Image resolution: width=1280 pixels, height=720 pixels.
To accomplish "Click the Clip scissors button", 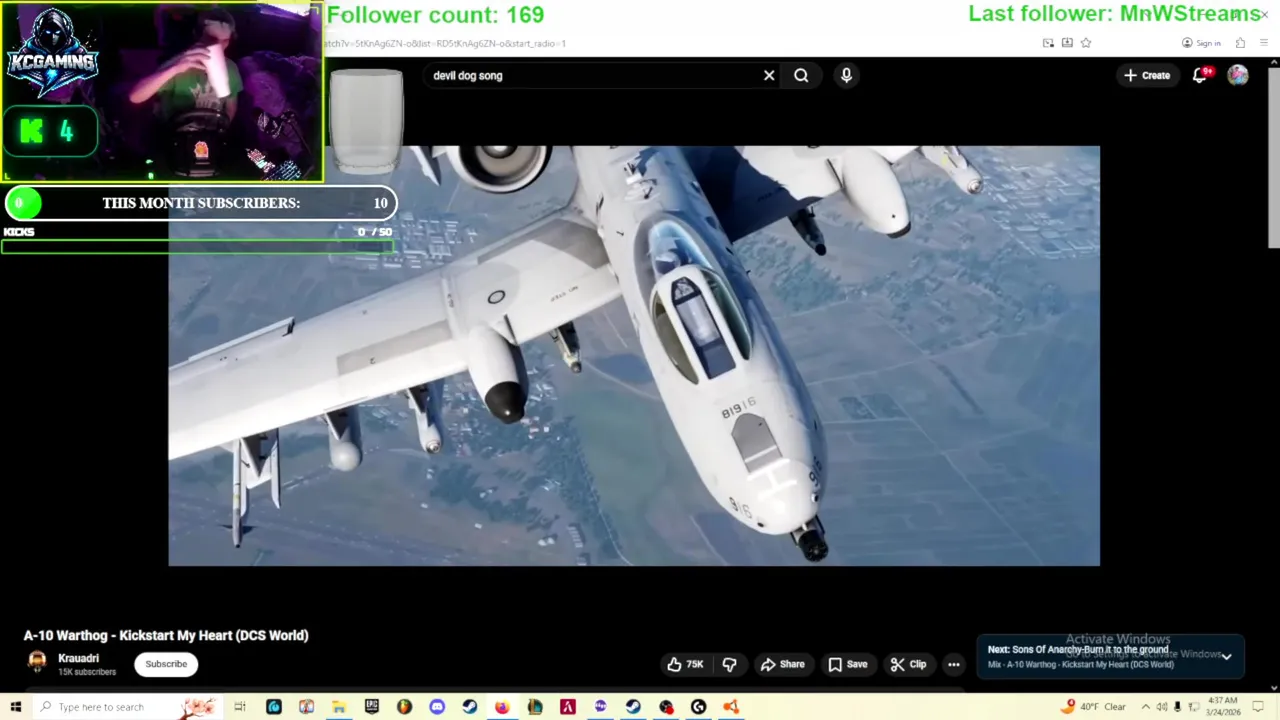I will coord(908,664).
